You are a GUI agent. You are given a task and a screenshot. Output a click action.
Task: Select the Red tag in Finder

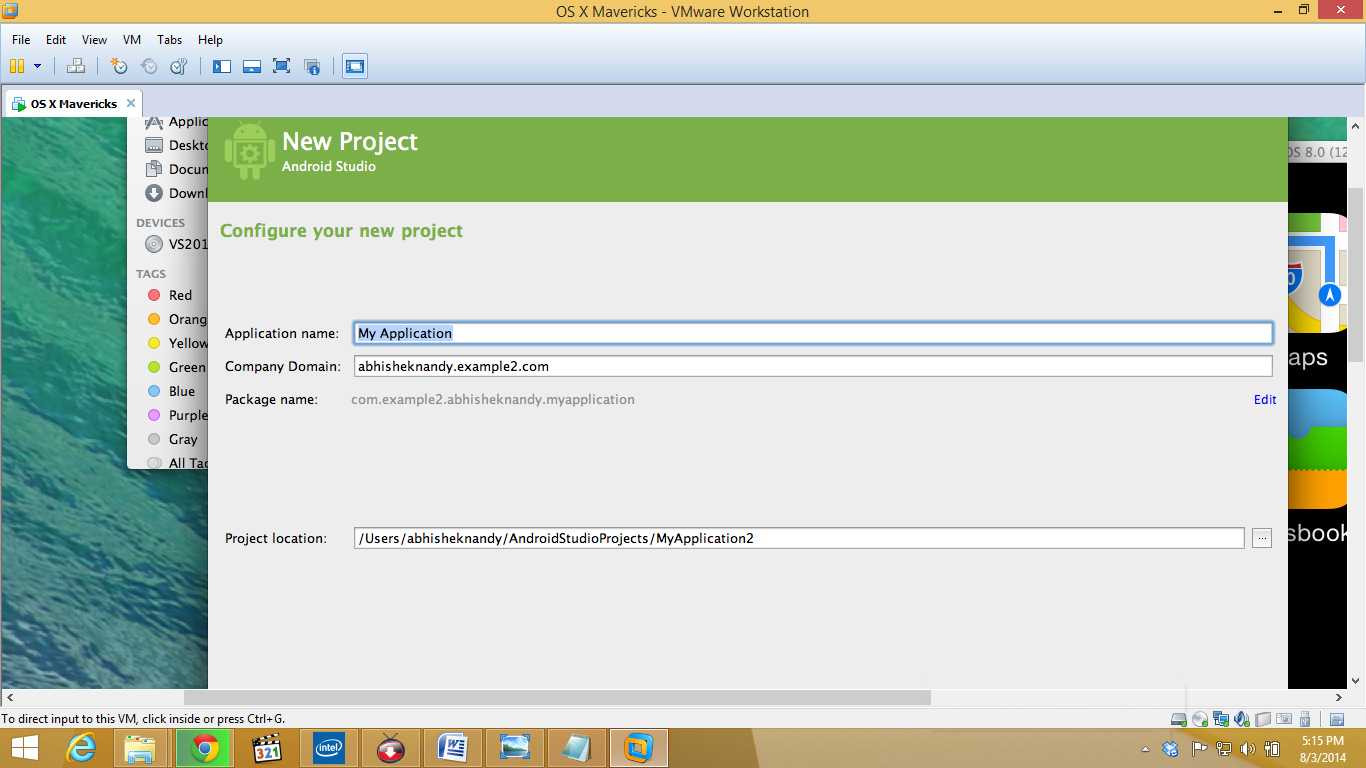tap(170, 295)
